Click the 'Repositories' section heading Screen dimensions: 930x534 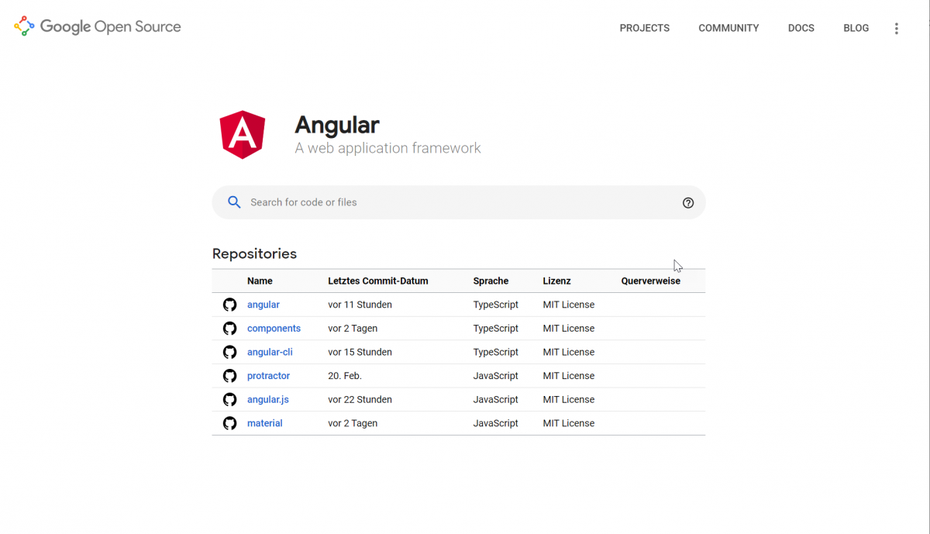(x=254, y=253)
